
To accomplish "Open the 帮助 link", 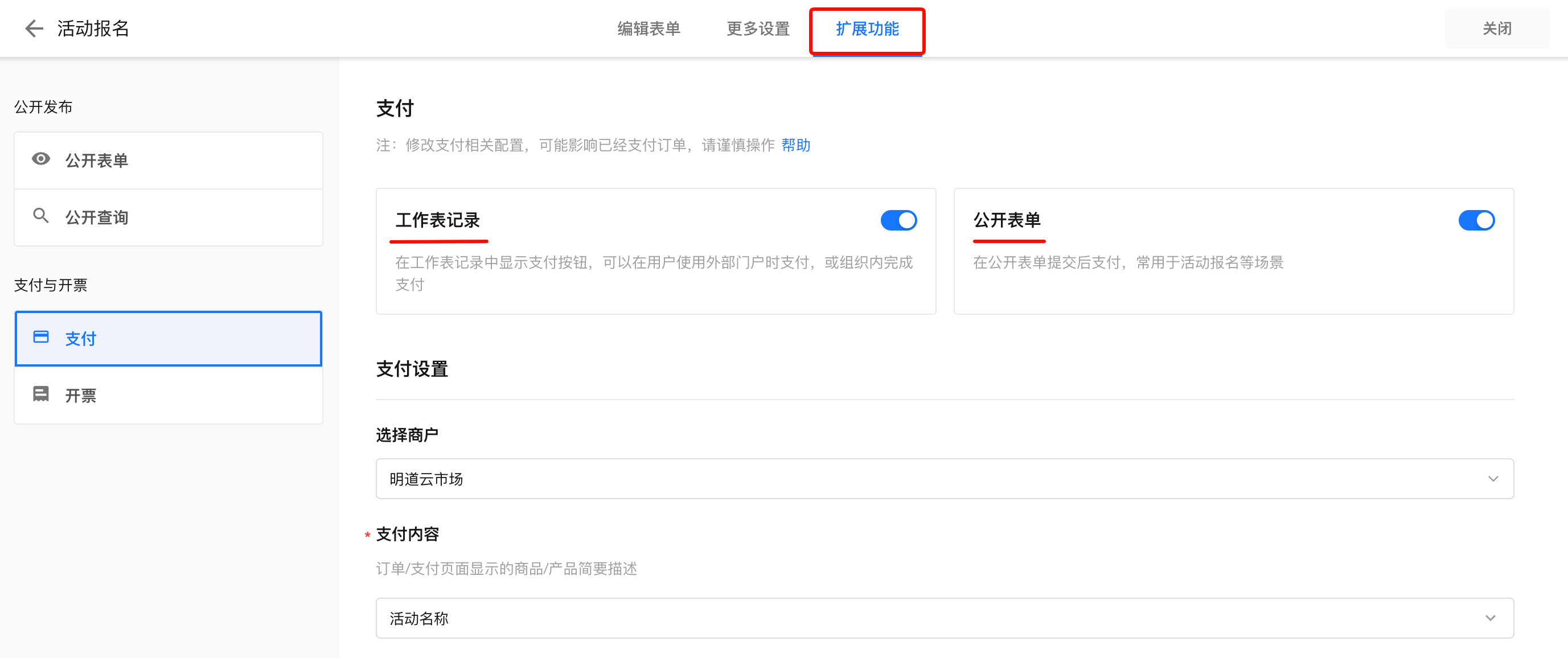I will tap(795, 146).
